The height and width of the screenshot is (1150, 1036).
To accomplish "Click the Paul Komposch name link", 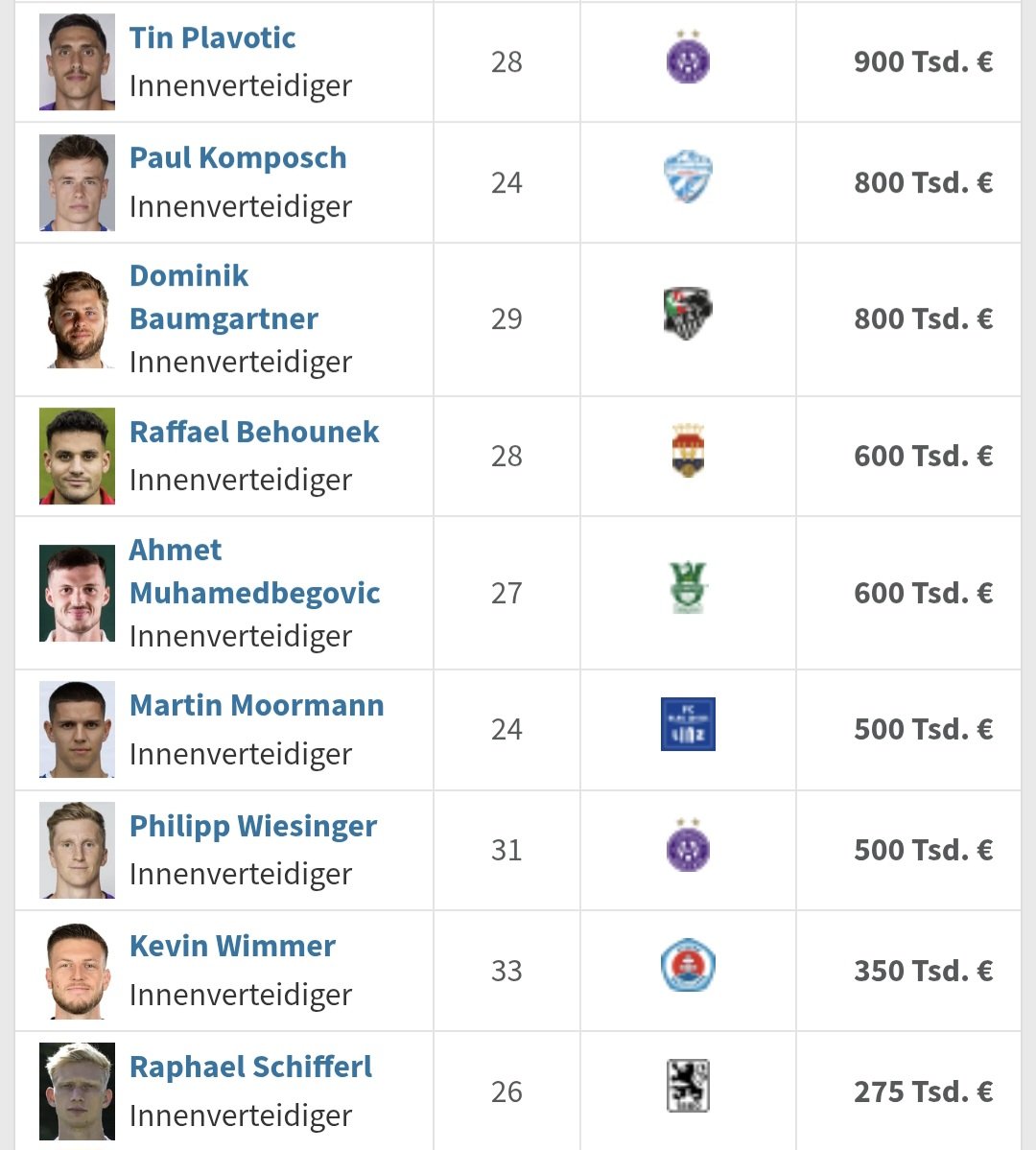I will pyautogui.click(x=238, y=158).
